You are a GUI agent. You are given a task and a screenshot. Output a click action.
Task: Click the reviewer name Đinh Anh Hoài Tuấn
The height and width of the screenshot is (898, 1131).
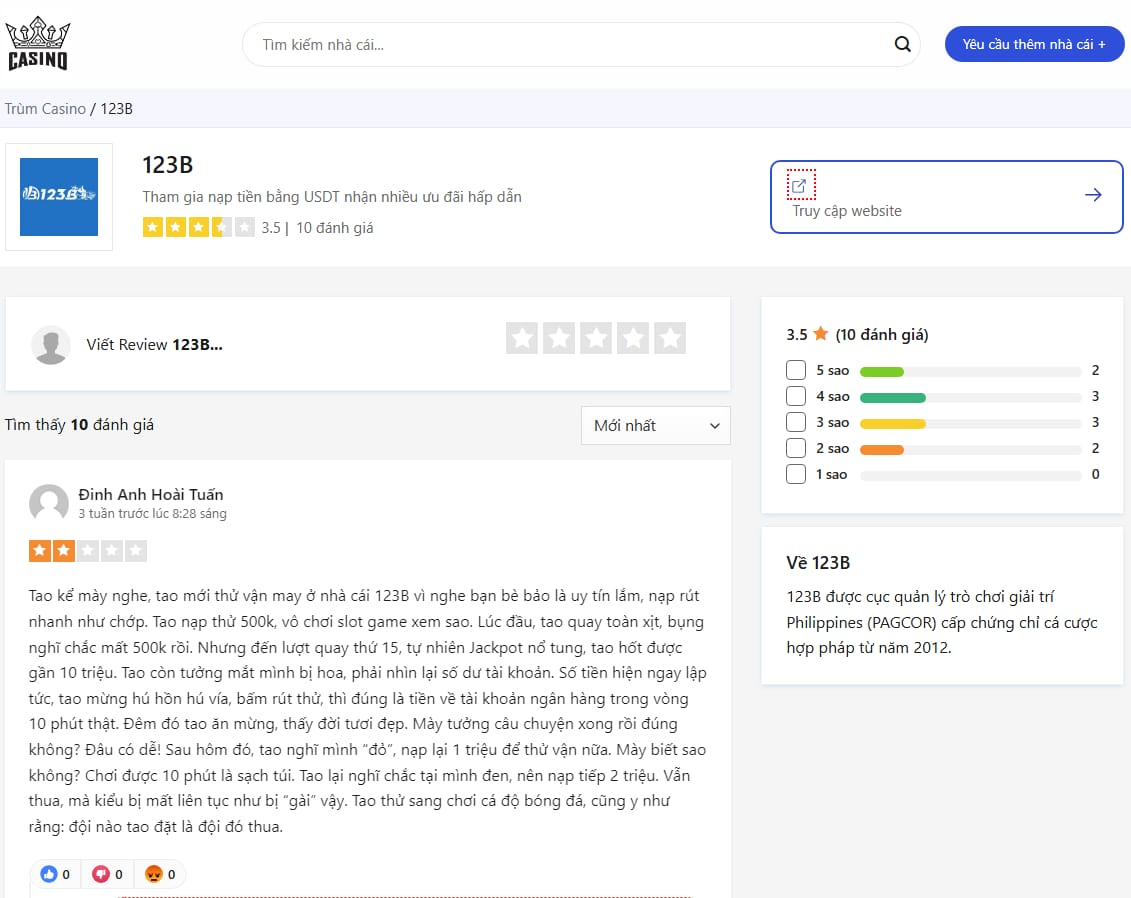click(151, 494)
